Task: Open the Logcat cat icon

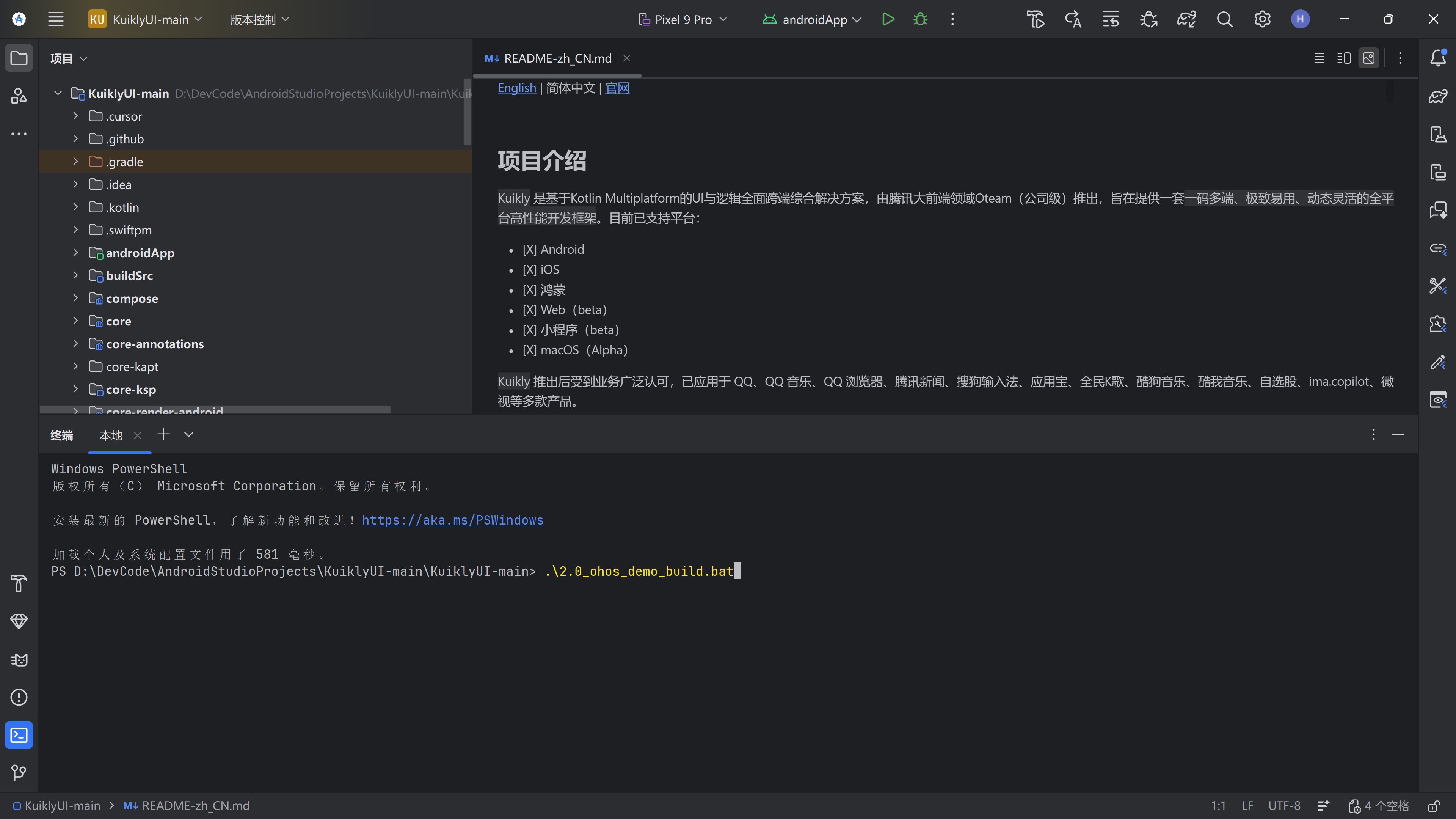Action: coord(19,660)
